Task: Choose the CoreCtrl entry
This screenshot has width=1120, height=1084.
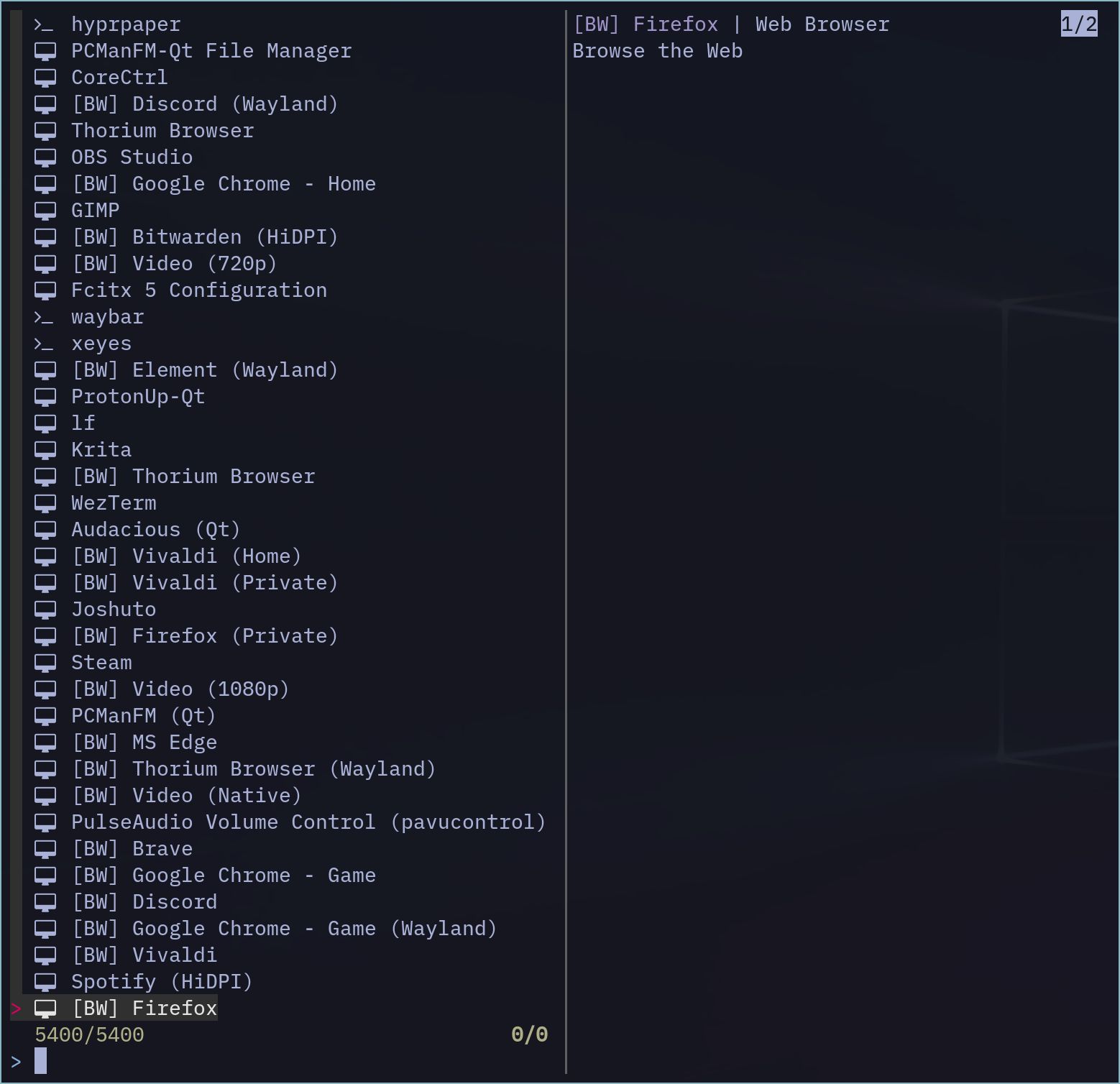Action: 119,78
